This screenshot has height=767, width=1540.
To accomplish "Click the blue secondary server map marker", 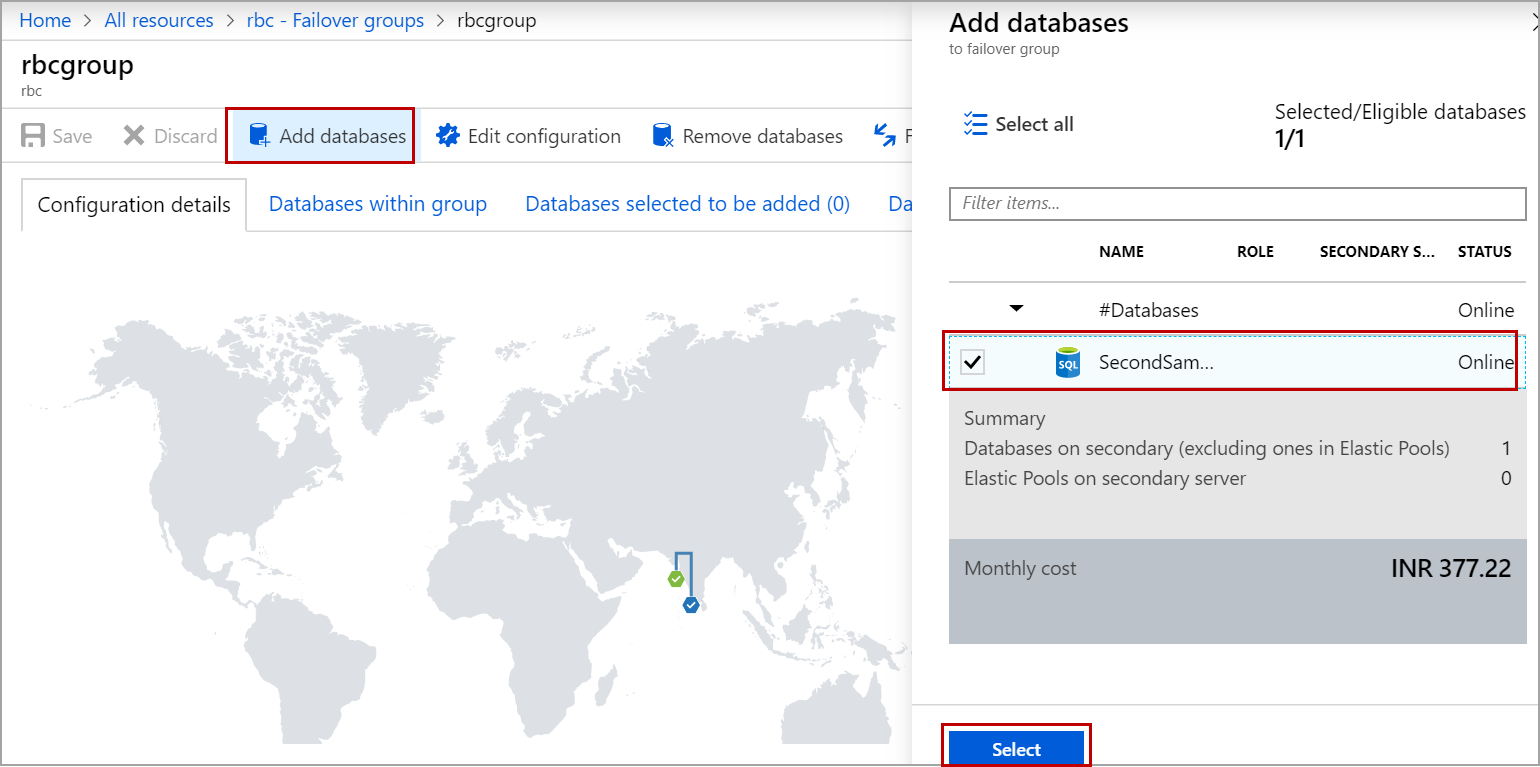I will click(x=690, y=604).
